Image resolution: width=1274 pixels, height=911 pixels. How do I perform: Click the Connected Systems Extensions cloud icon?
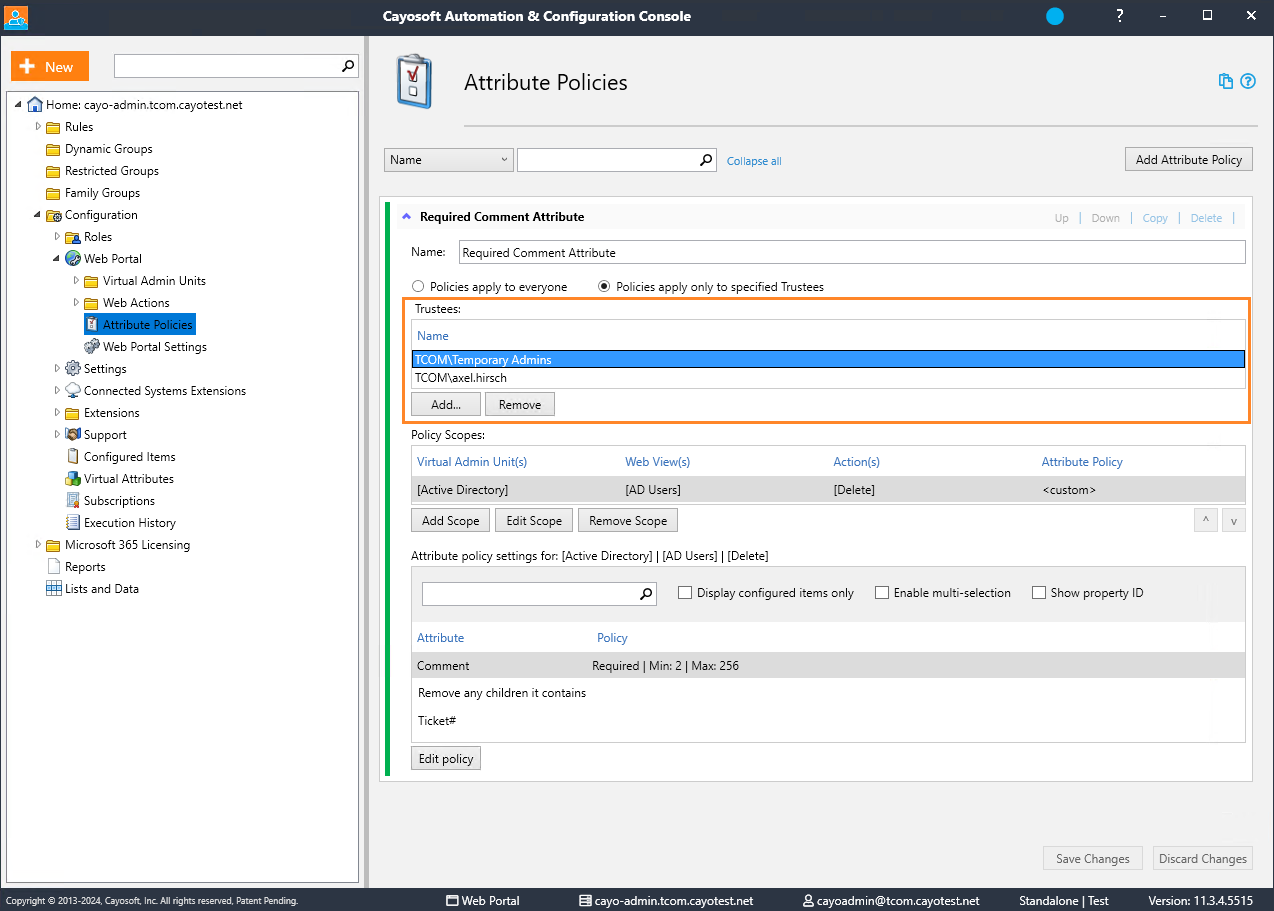tap(72, 391)
